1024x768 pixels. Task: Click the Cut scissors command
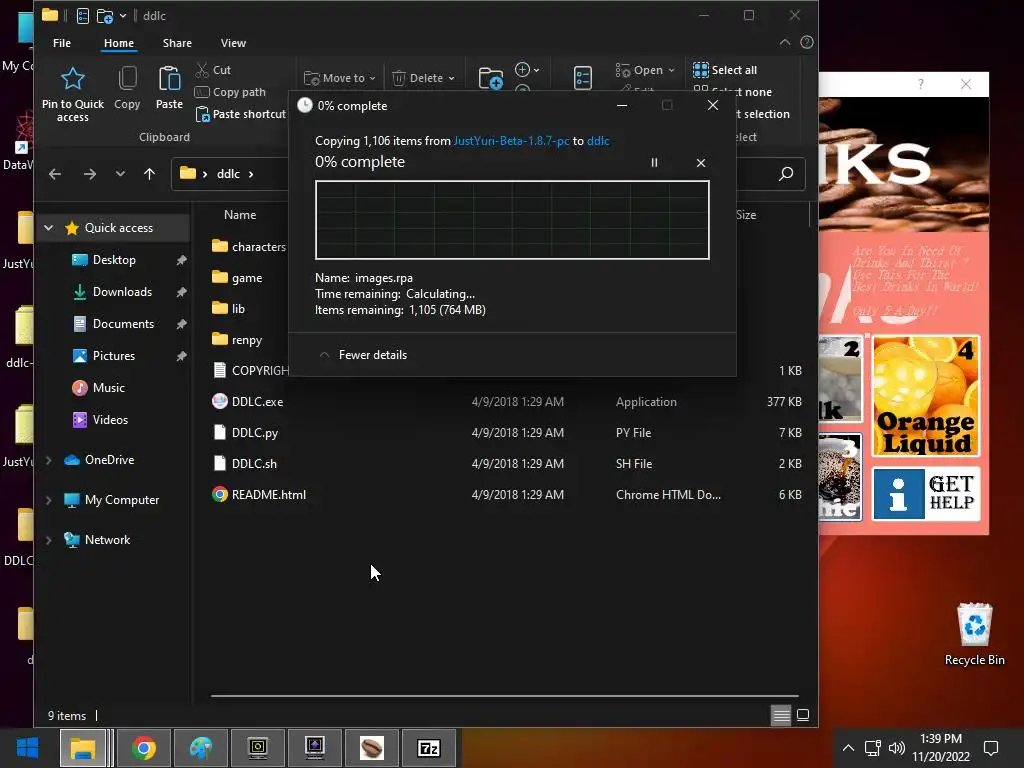pyautogui.click(x=213, y=70)
